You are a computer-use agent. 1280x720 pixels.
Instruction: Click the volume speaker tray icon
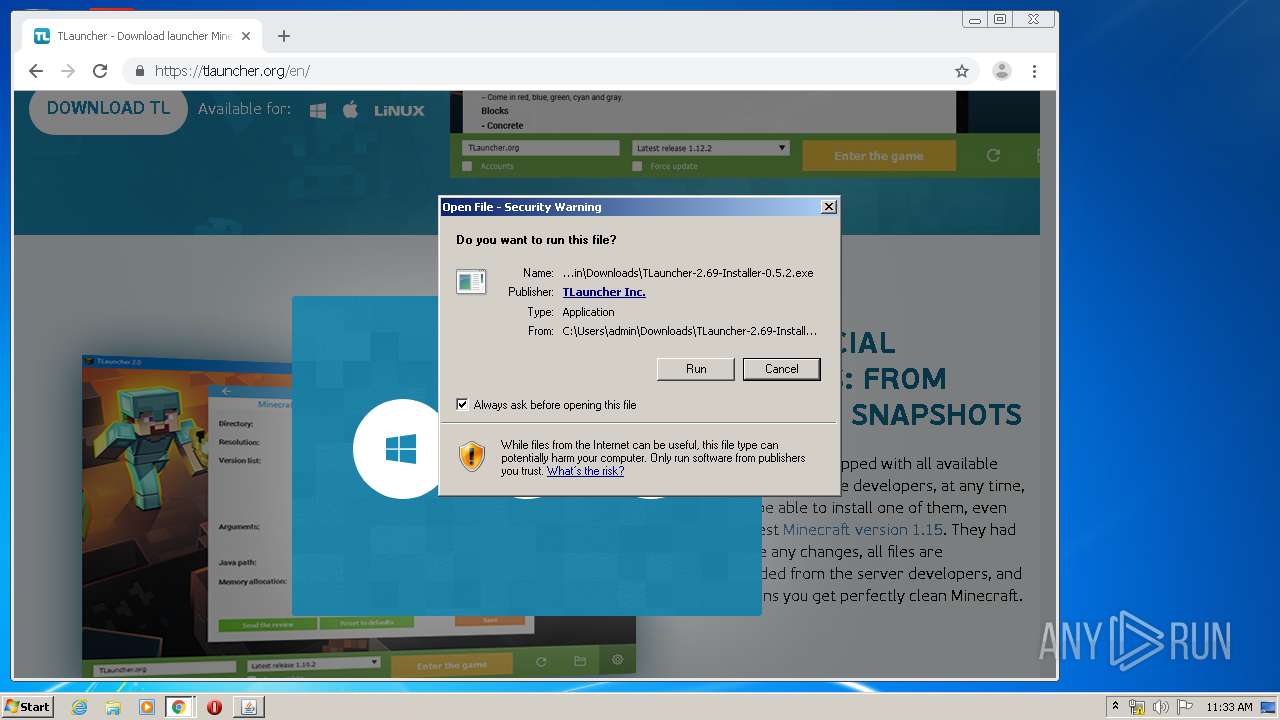[1161, 707]
